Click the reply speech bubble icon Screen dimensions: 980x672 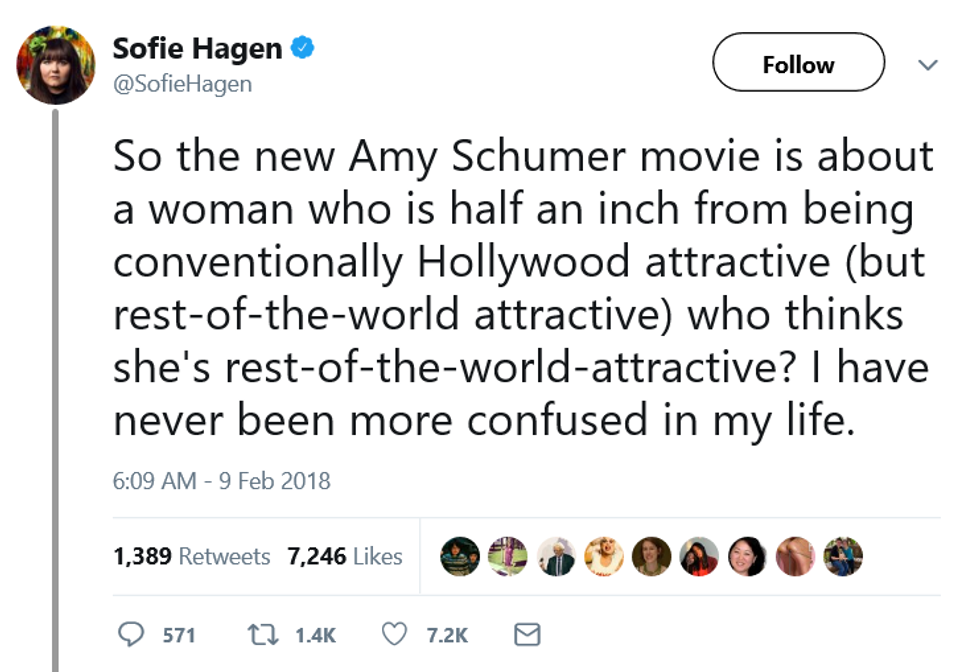tap(131, 634)
